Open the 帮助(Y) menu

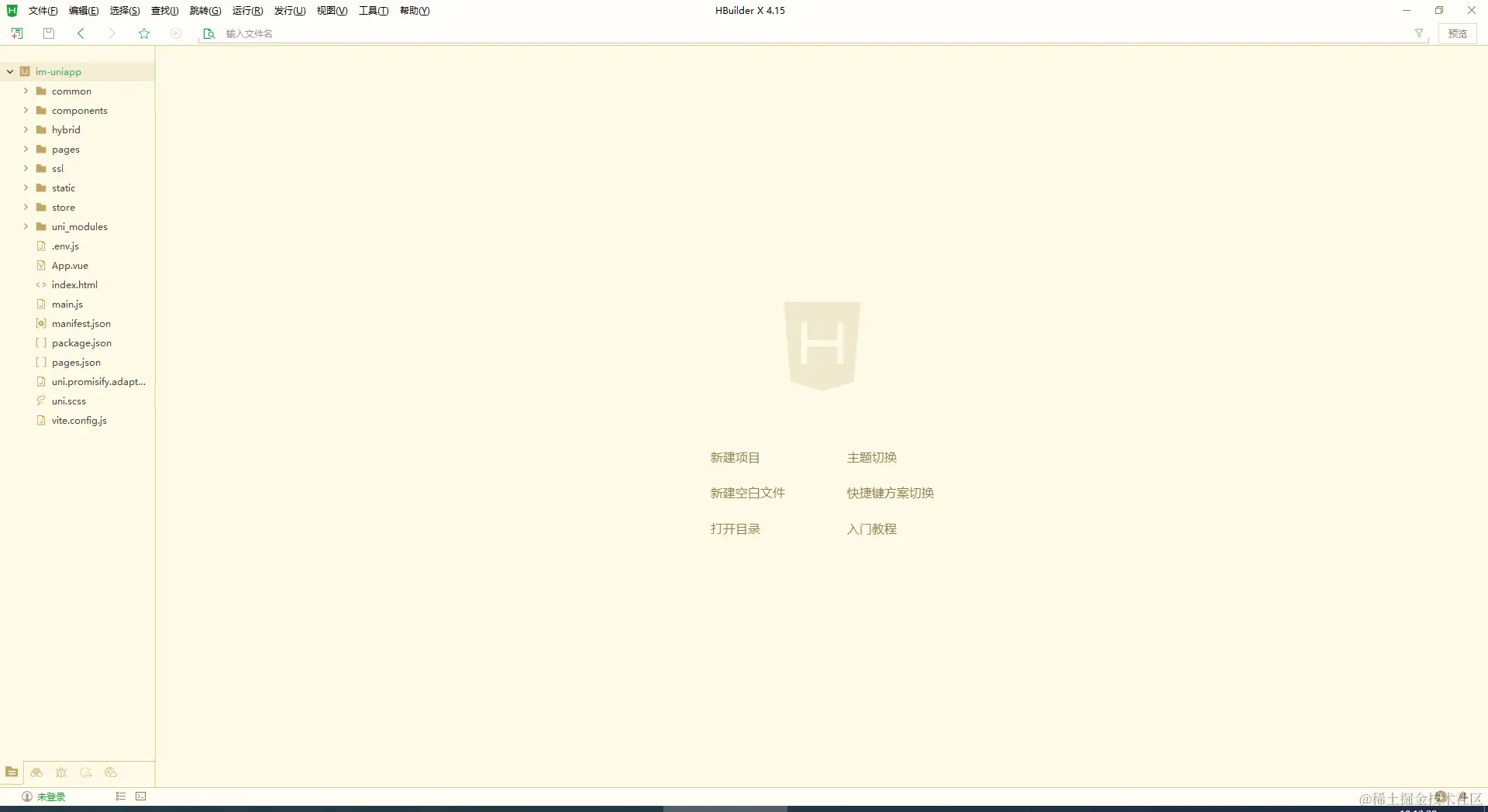(415, 11)
